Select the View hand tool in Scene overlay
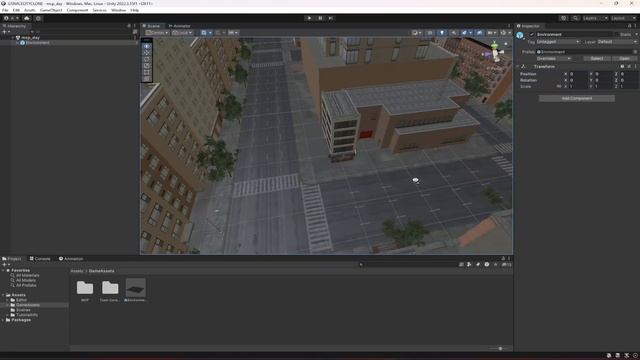640x360 pixels. 147,46
